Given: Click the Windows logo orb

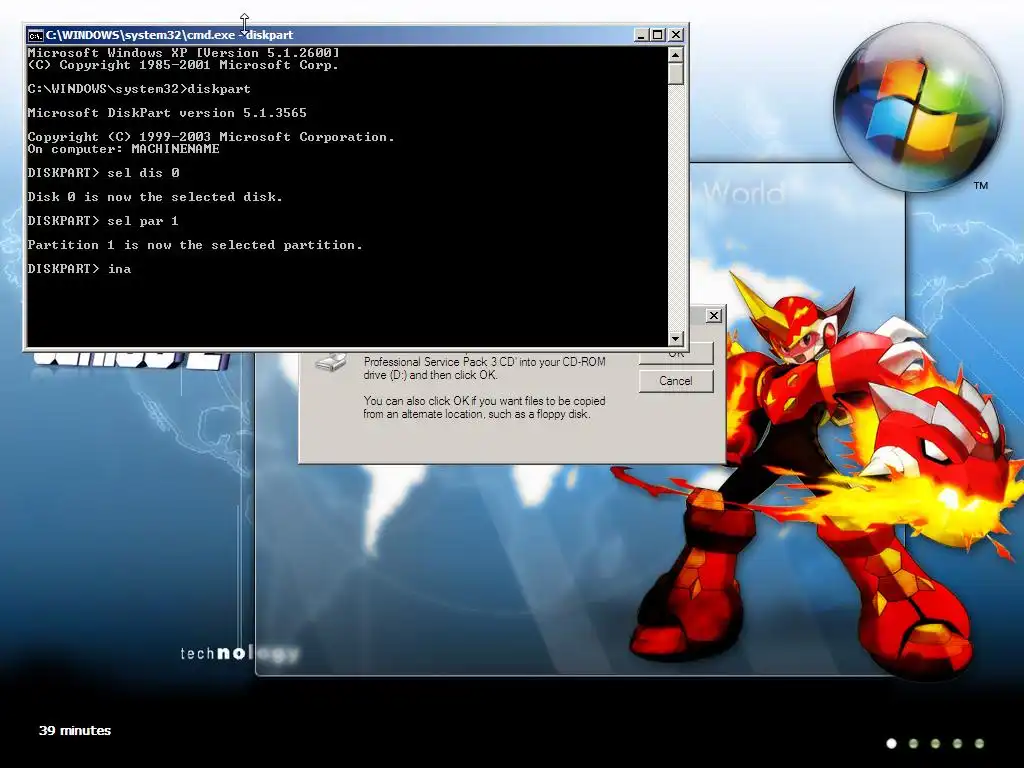Looking at the screenshot, I should 918,108.
